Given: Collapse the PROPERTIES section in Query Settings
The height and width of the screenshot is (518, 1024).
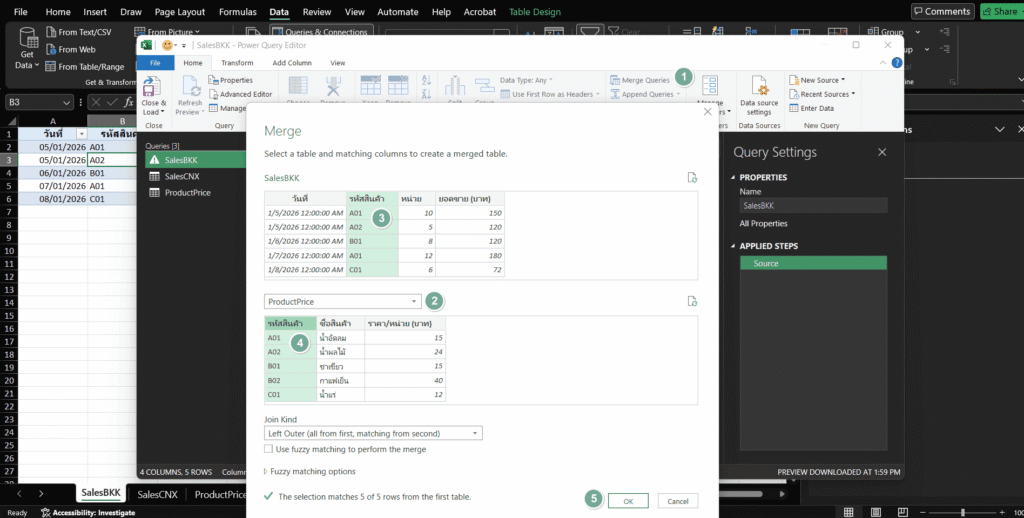Looking at the screenshot, I should tap(733, 178).
